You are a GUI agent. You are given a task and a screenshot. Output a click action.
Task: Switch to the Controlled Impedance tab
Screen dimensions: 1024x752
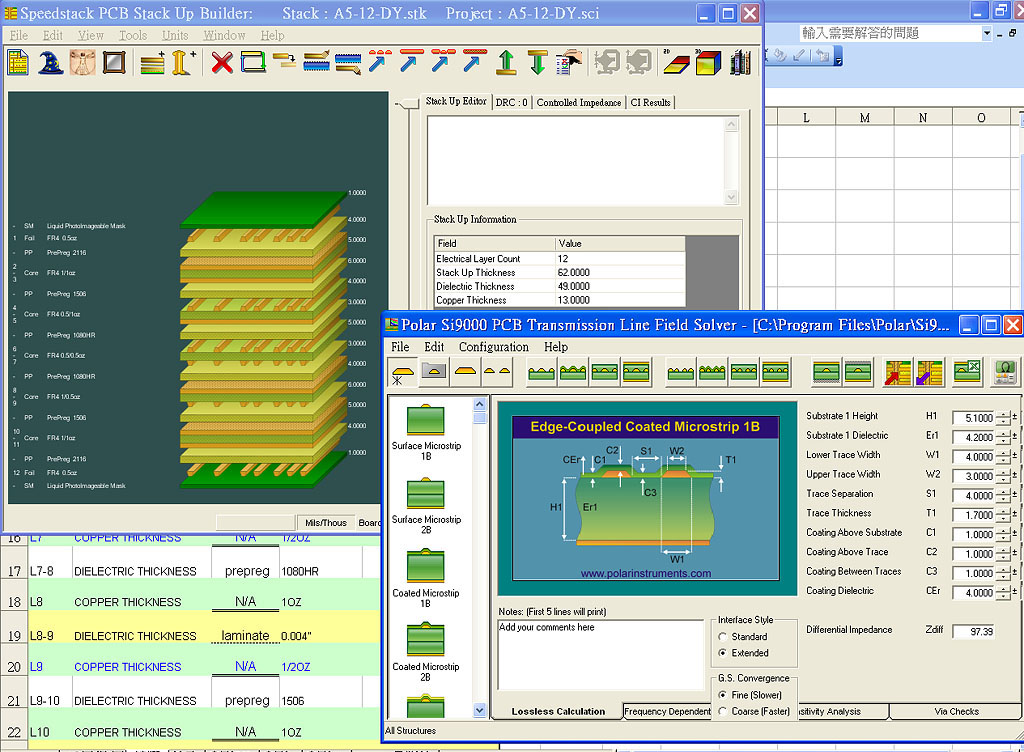(x=578, y=102)
